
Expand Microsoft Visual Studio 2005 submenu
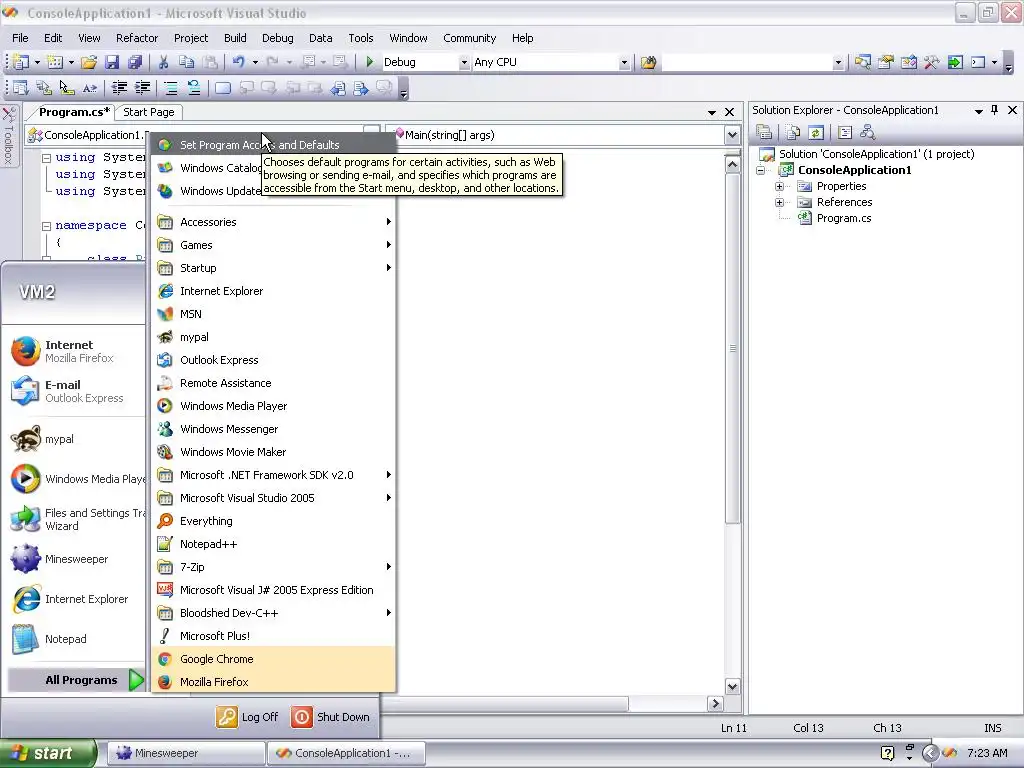click(274, 498)
